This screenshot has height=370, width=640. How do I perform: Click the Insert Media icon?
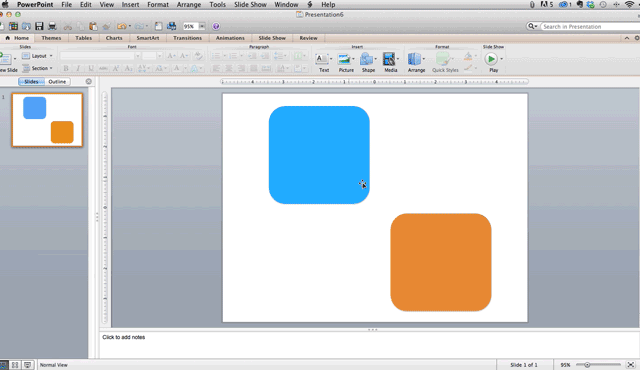[389, 59]
